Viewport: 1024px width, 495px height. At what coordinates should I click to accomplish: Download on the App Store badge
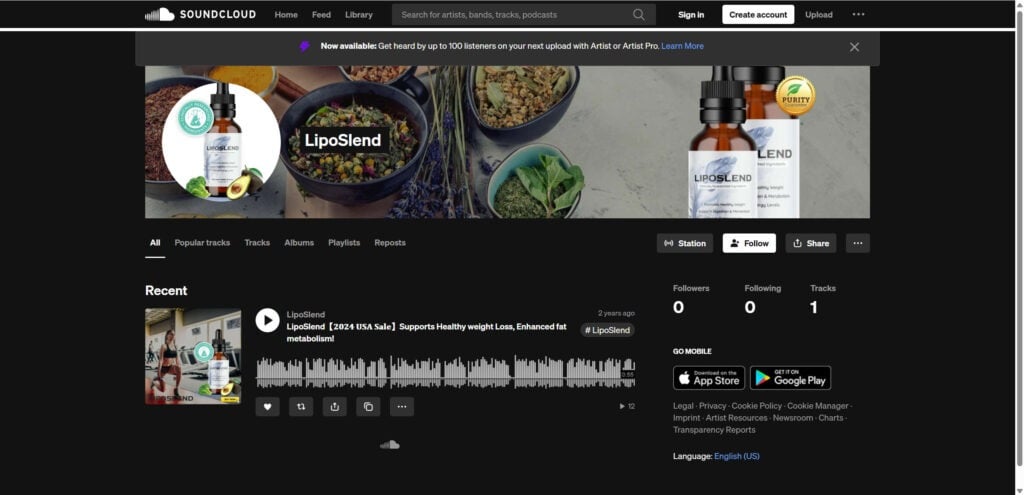[709, 377]
